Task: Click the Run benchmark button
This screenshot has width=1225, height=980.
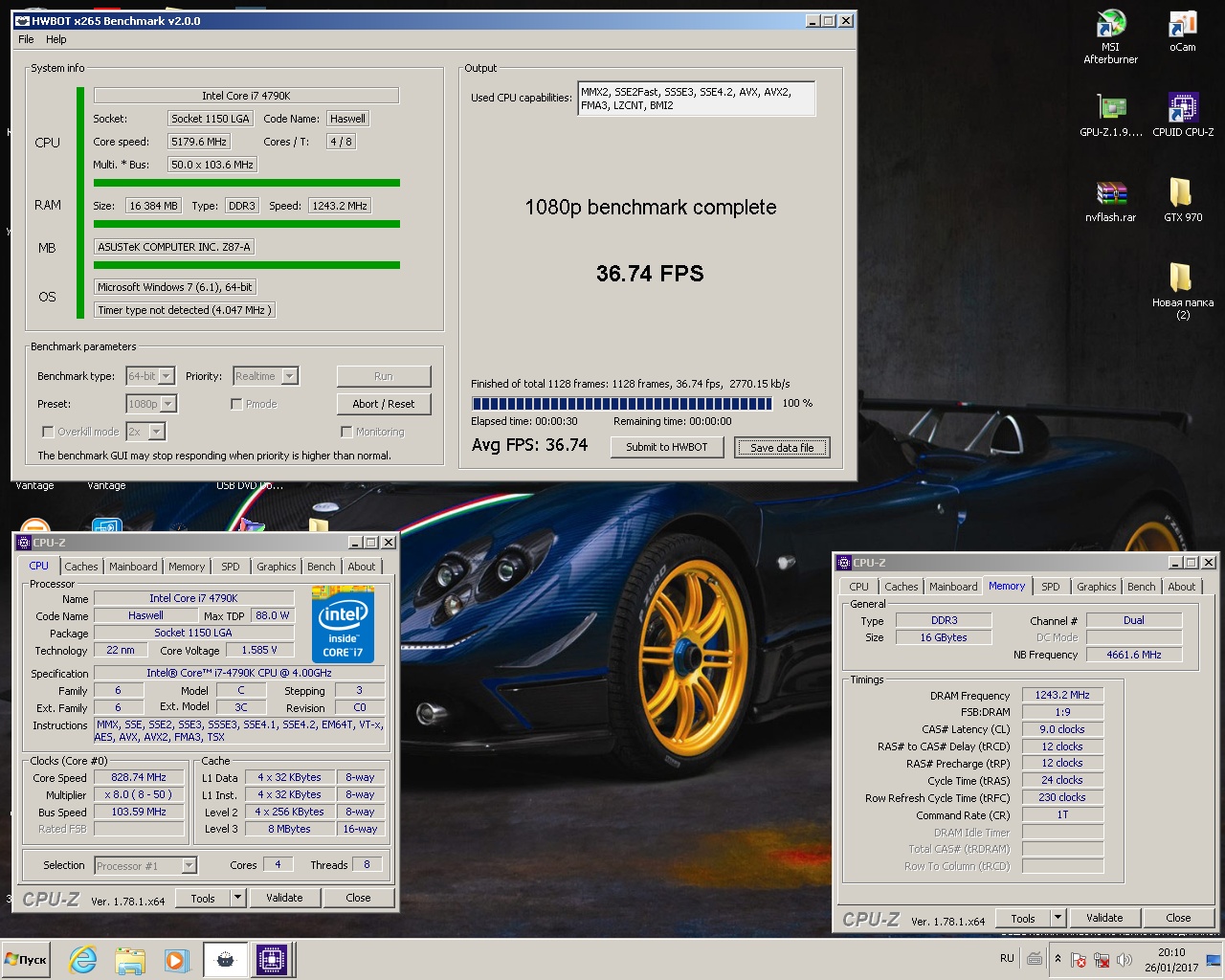Action: (x=384, y=376)
